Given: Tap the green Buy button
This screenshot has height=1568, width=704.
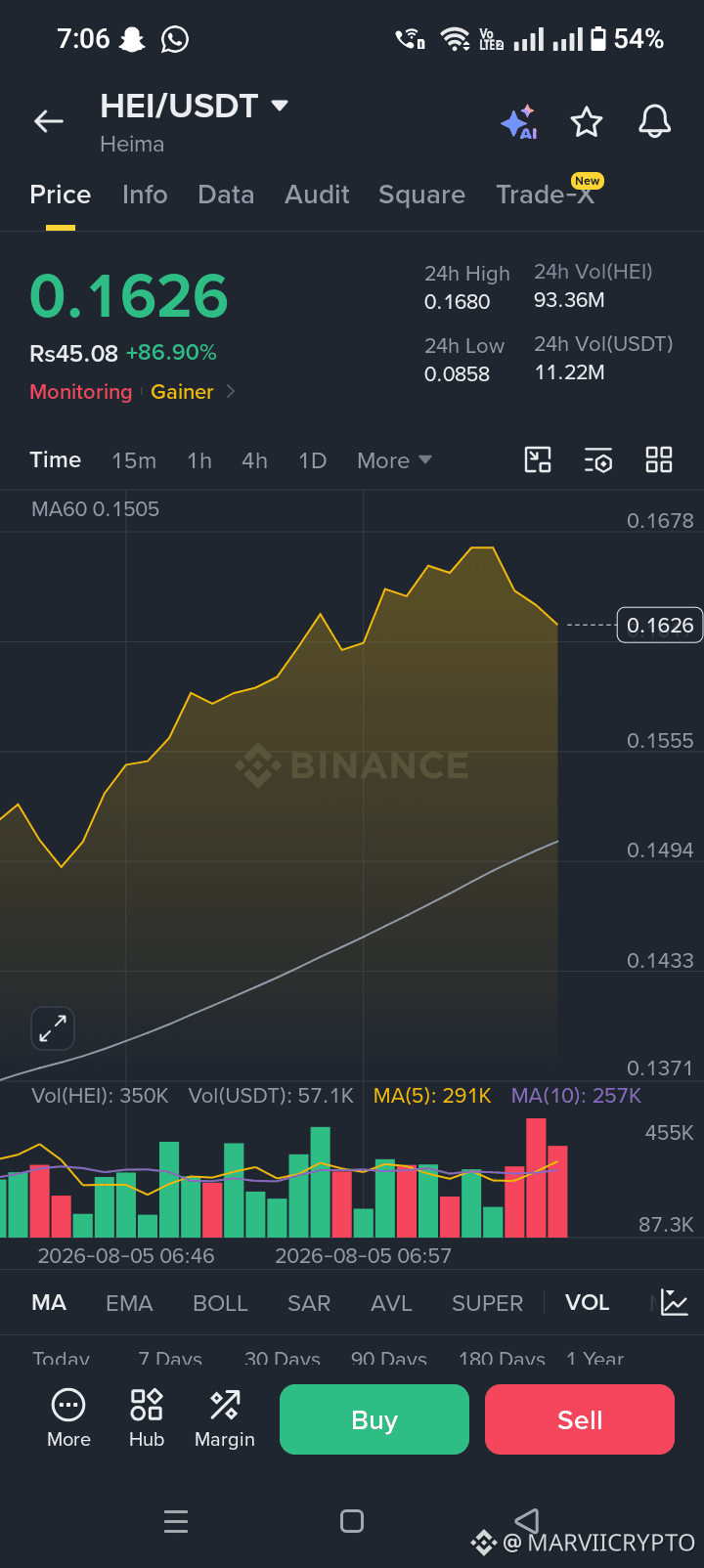Looking at the screenshot, I should (x=374, y=1419).
